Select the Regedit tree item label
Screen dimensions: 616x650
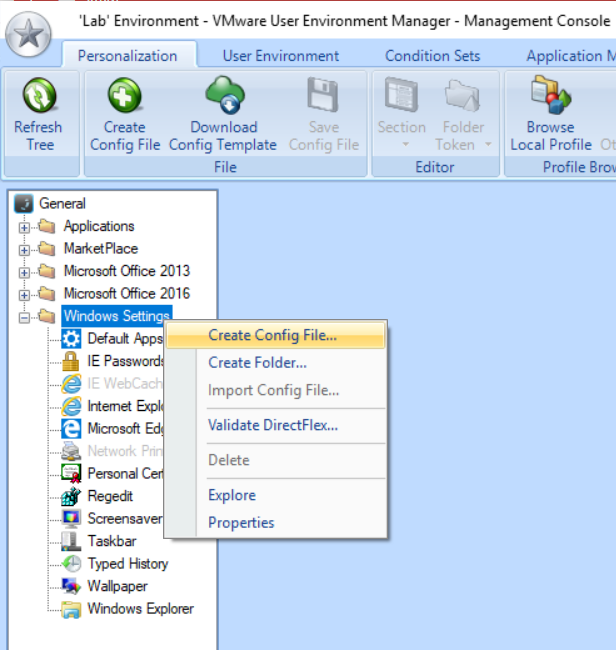point(110,496)
